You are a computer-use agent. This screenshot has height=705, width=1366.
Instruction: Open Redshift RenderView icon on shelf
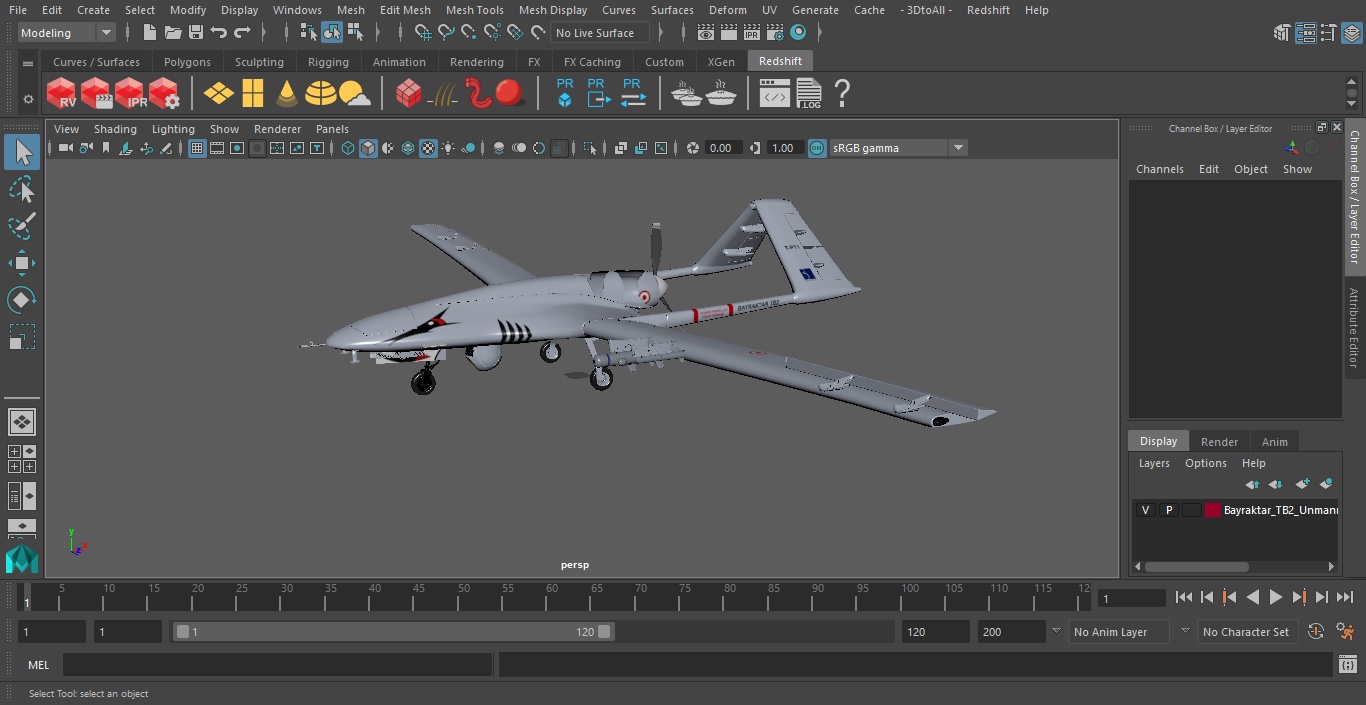[x=62, y=94]
